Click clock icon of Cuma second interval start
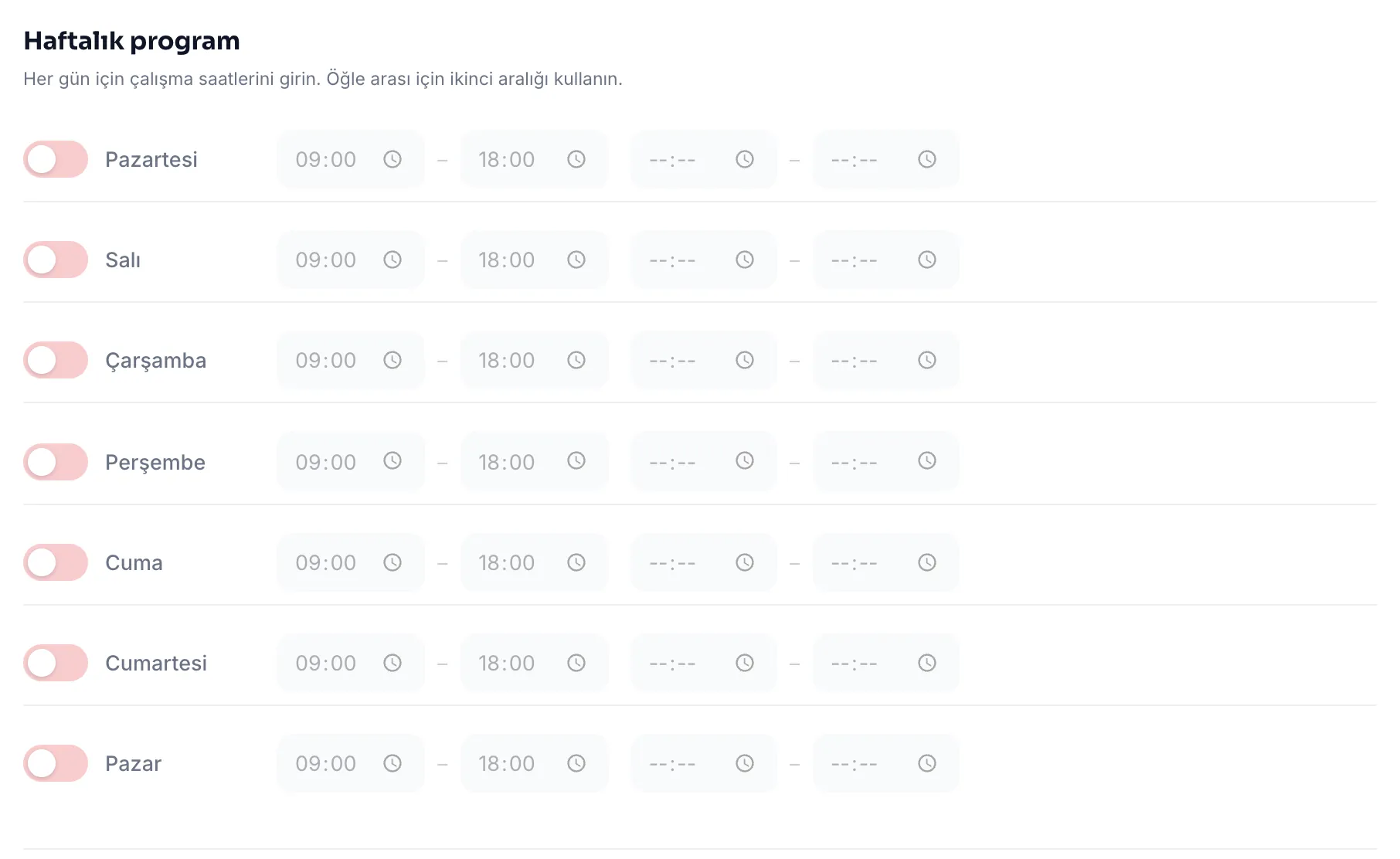Viewport: 1400px width, 859px height. tap(745, 562)
